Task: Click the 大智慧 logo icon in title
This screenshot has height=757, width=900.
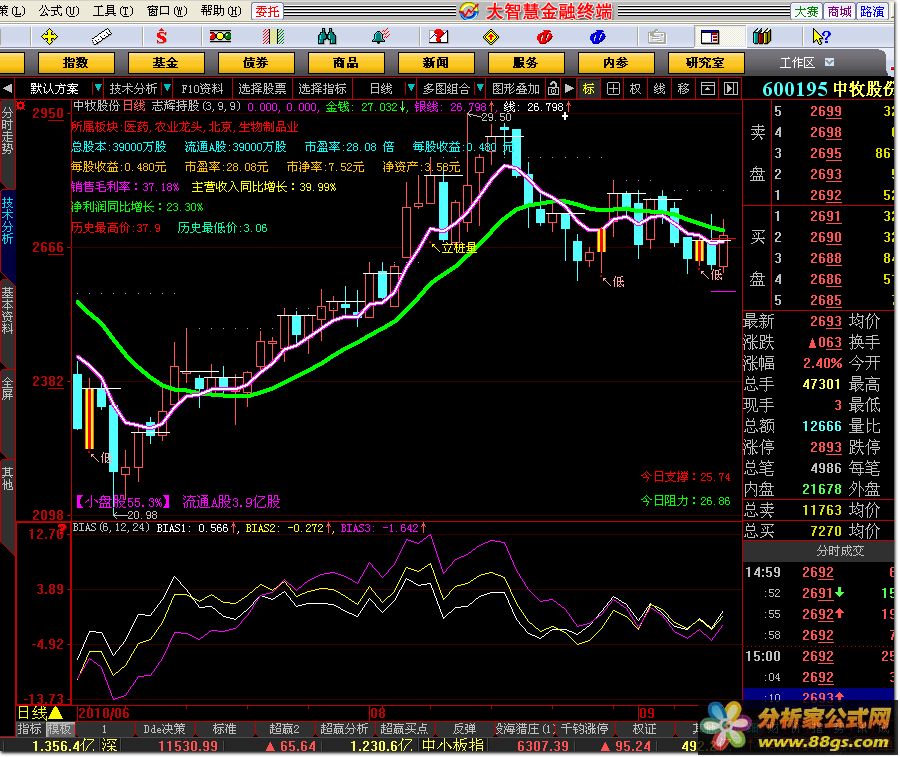Action: pyautogui.click(x=468, y=10)
